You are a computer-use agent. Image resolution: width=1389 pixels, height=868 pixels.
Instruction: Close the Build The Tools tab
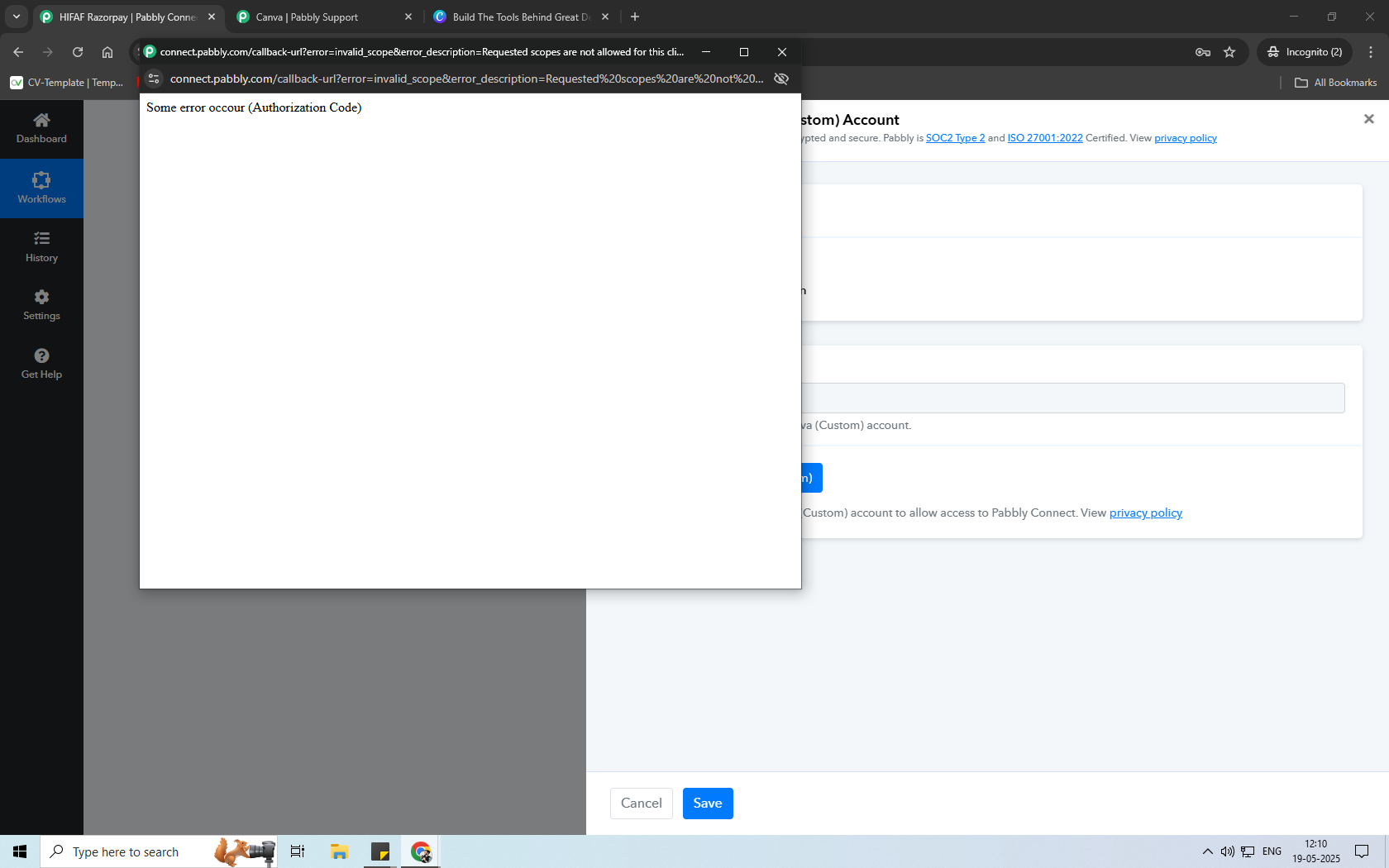(605, 17)
